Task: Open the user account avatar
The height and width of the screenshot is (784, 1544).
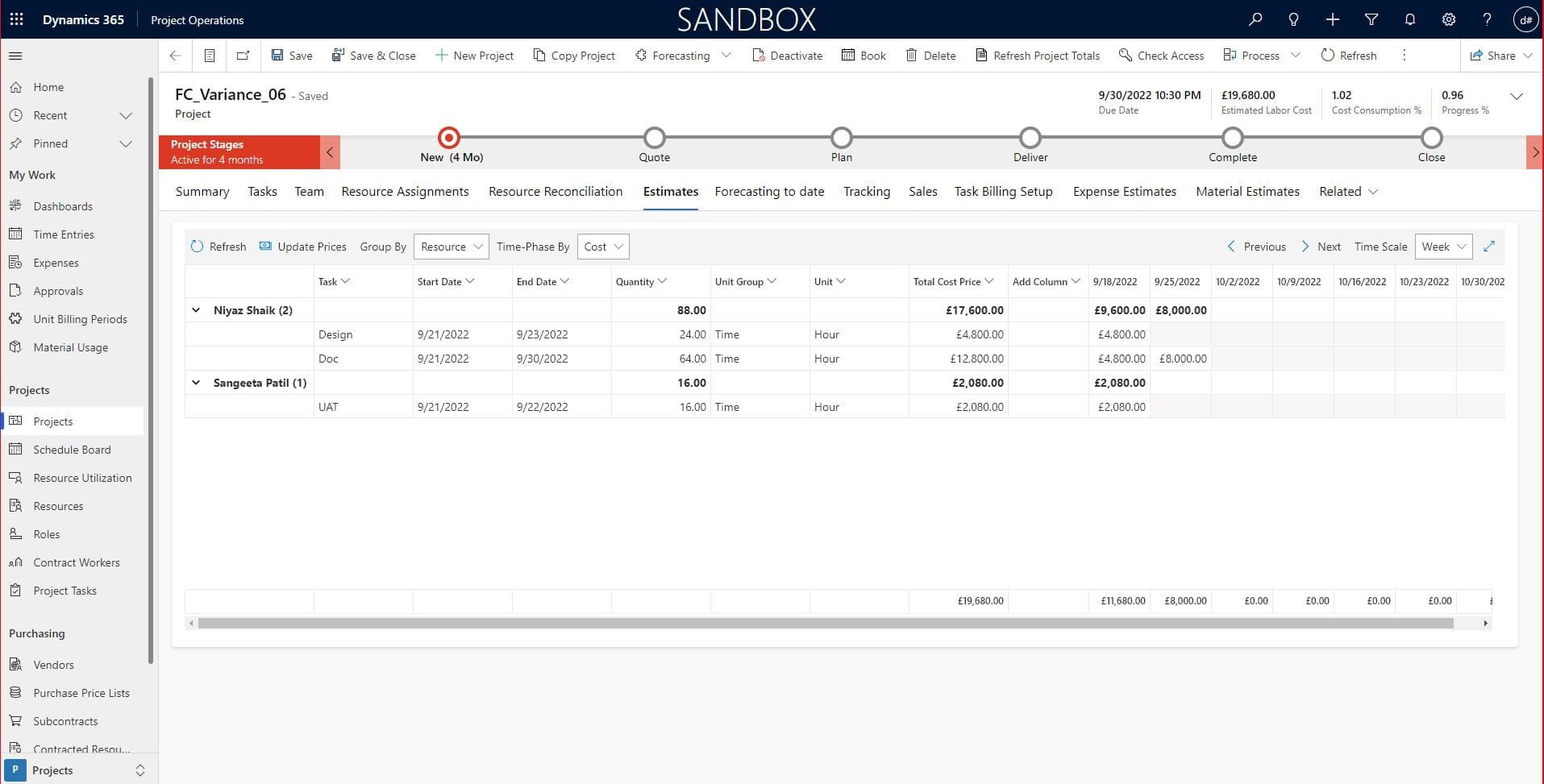Action: coord(1525,19)
